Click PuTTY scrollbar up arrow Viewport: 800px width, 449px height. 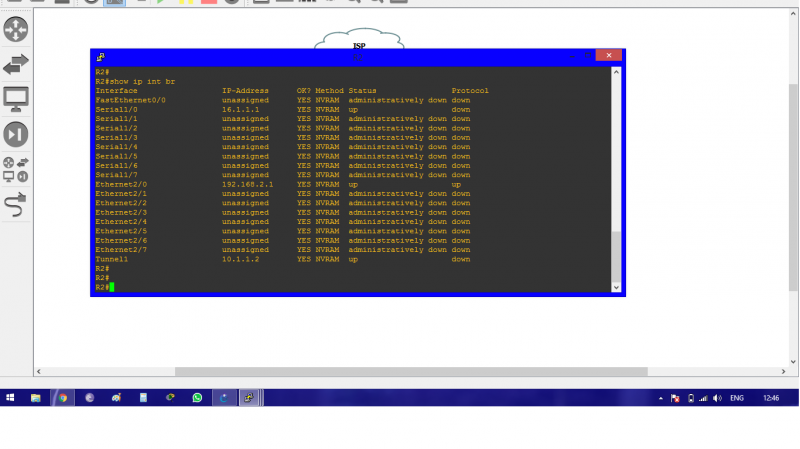point(616,72)
